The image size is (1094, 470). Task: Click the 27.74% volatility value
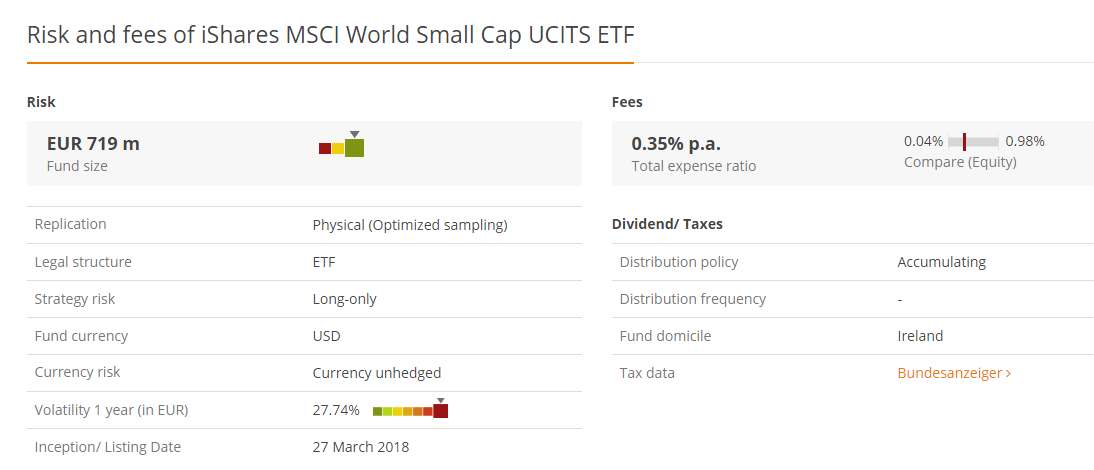click(x=336, y=410)
